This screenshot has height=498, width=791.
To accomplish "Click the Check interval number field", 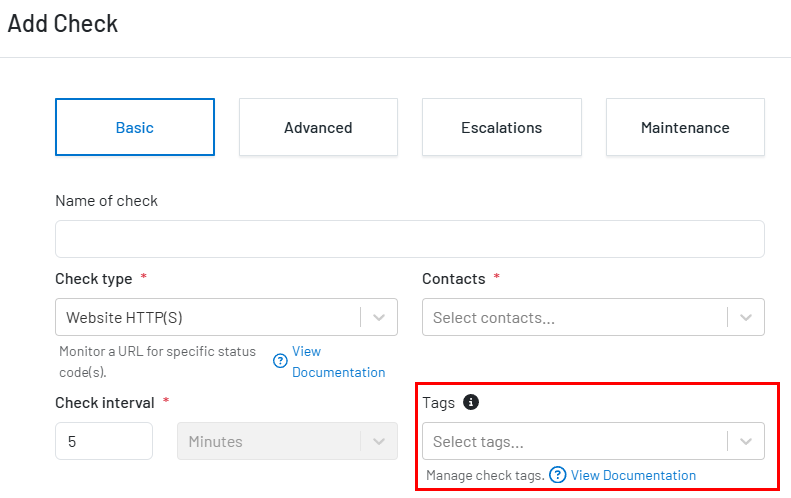I will pos(104,441).
